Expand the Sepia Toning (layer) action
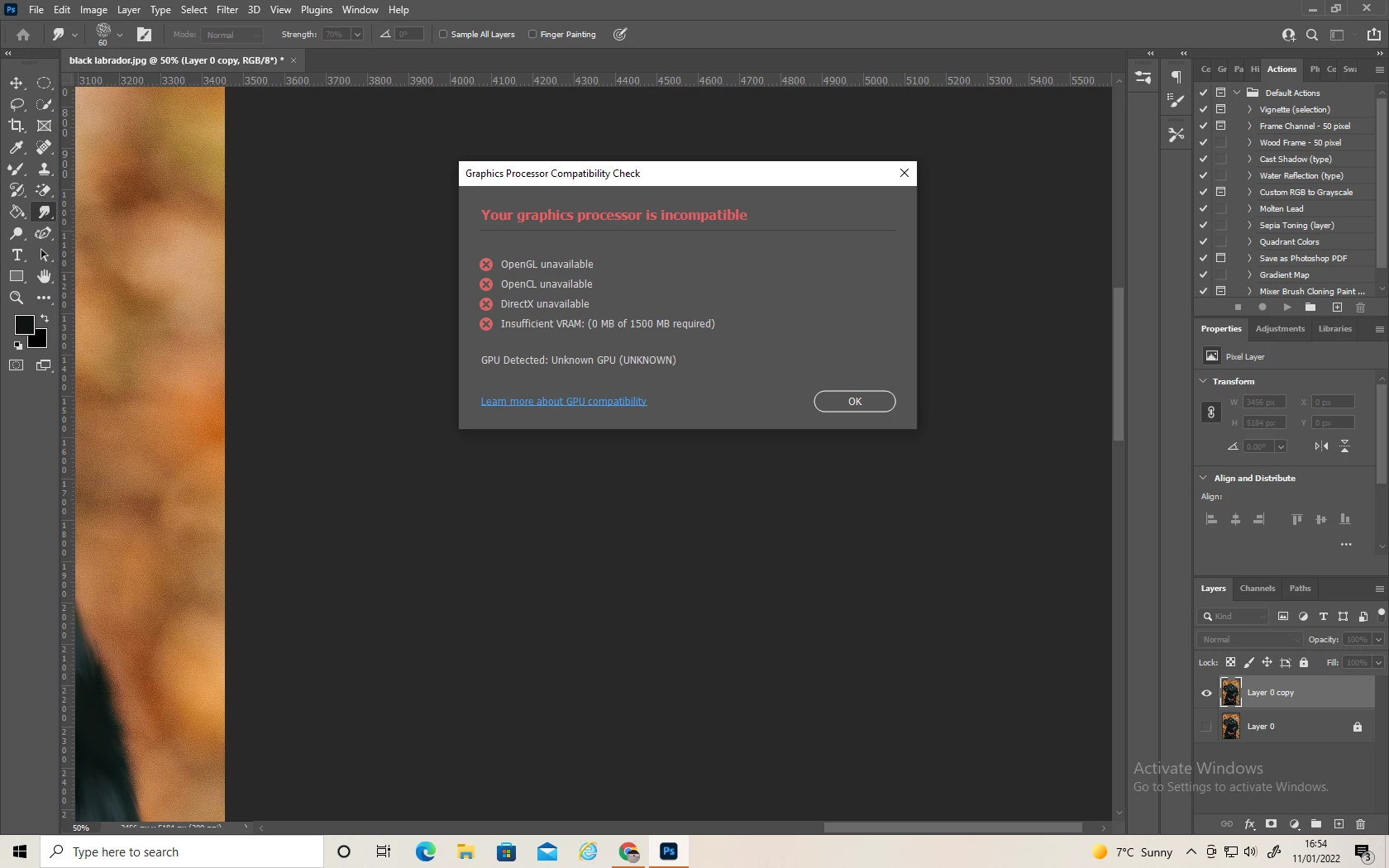1389x868 pixels. [1249, 225]
